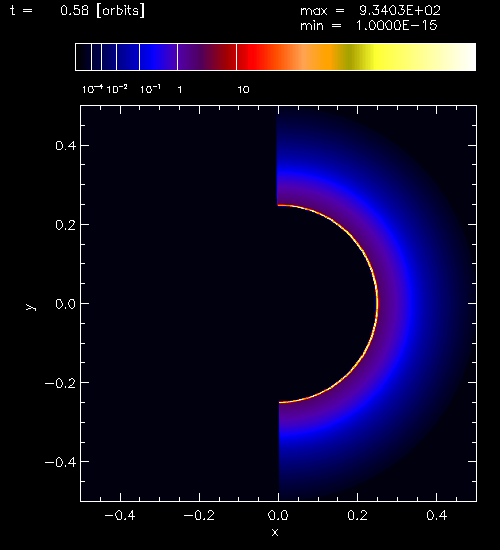Click the x-axis tick label 0.2
The image size is (500, 550).
(x=357, y=515)
